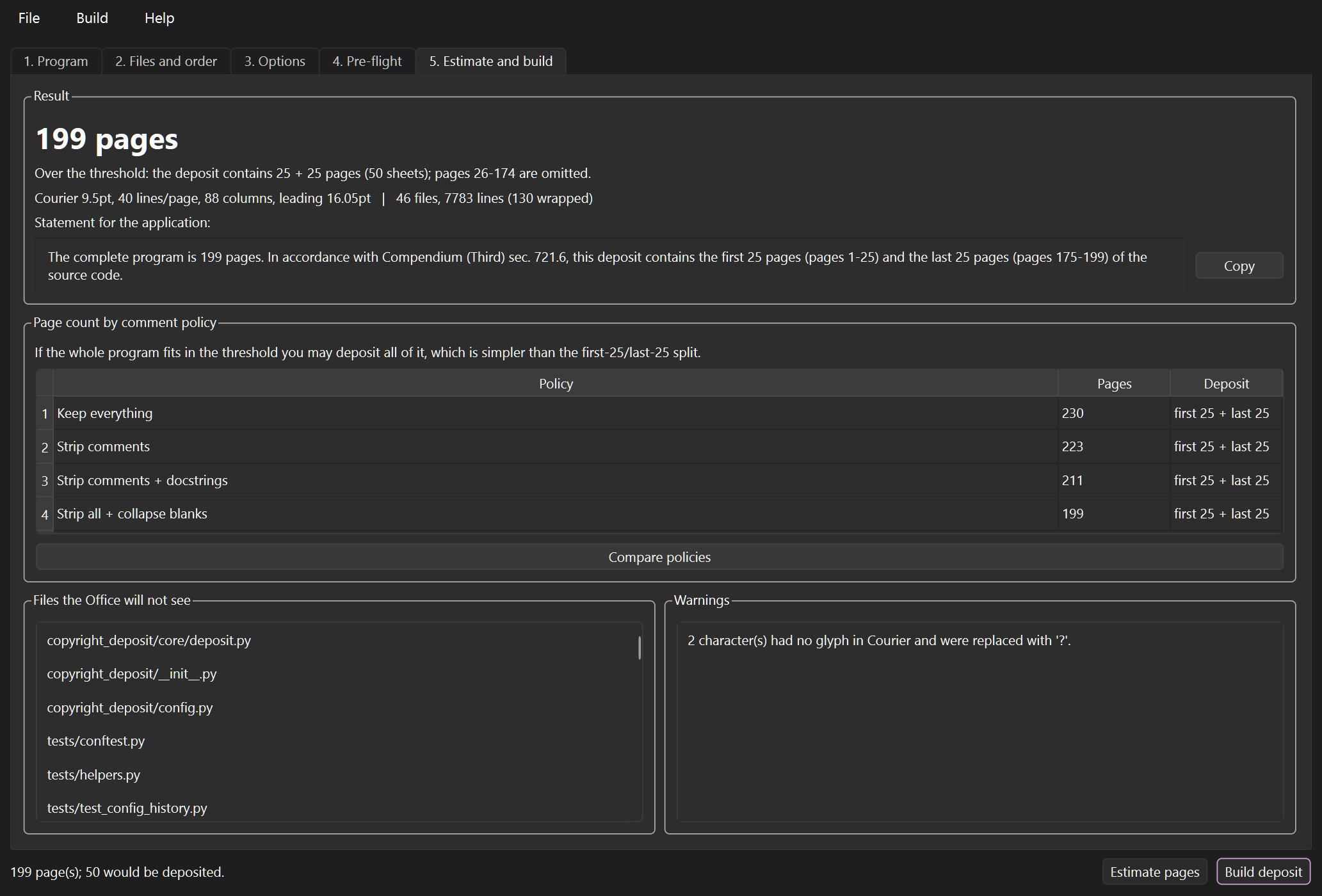1322x896 pixels.
Task: Select row header number 3
Action: point(45,481)
